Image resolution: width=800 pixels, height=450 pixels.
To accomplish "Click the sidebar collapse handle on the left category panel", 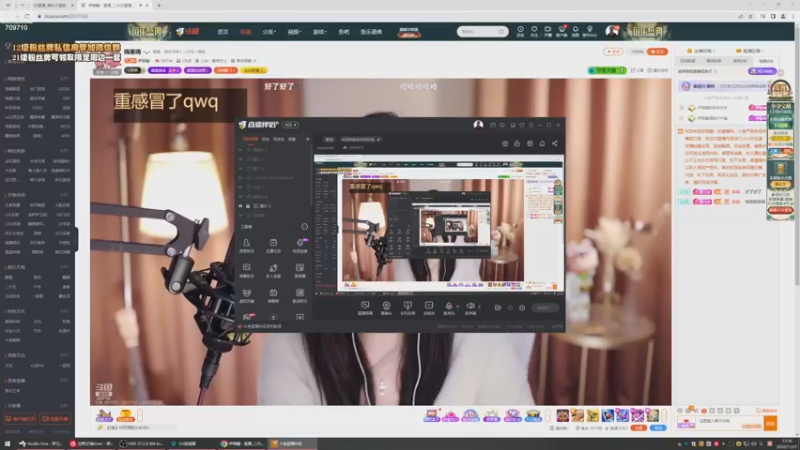I will [x=76, y=239].
